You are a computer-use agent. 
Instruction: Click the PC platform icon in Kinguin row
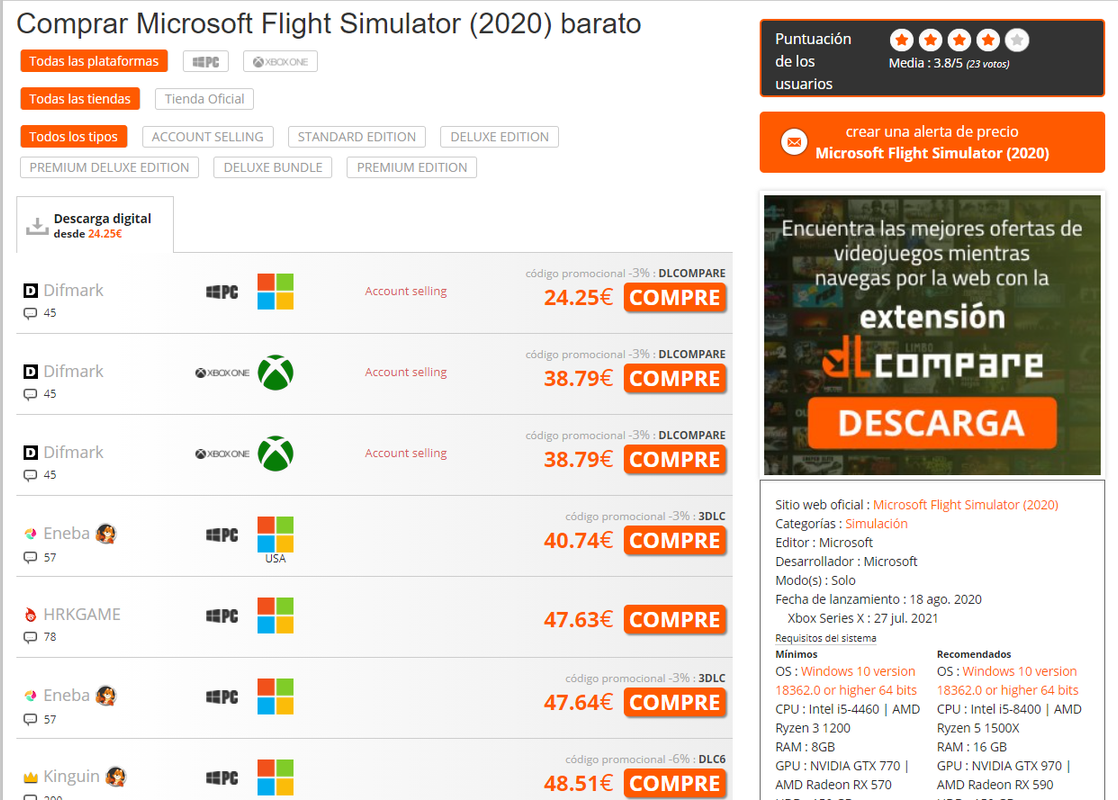[222, 778]
